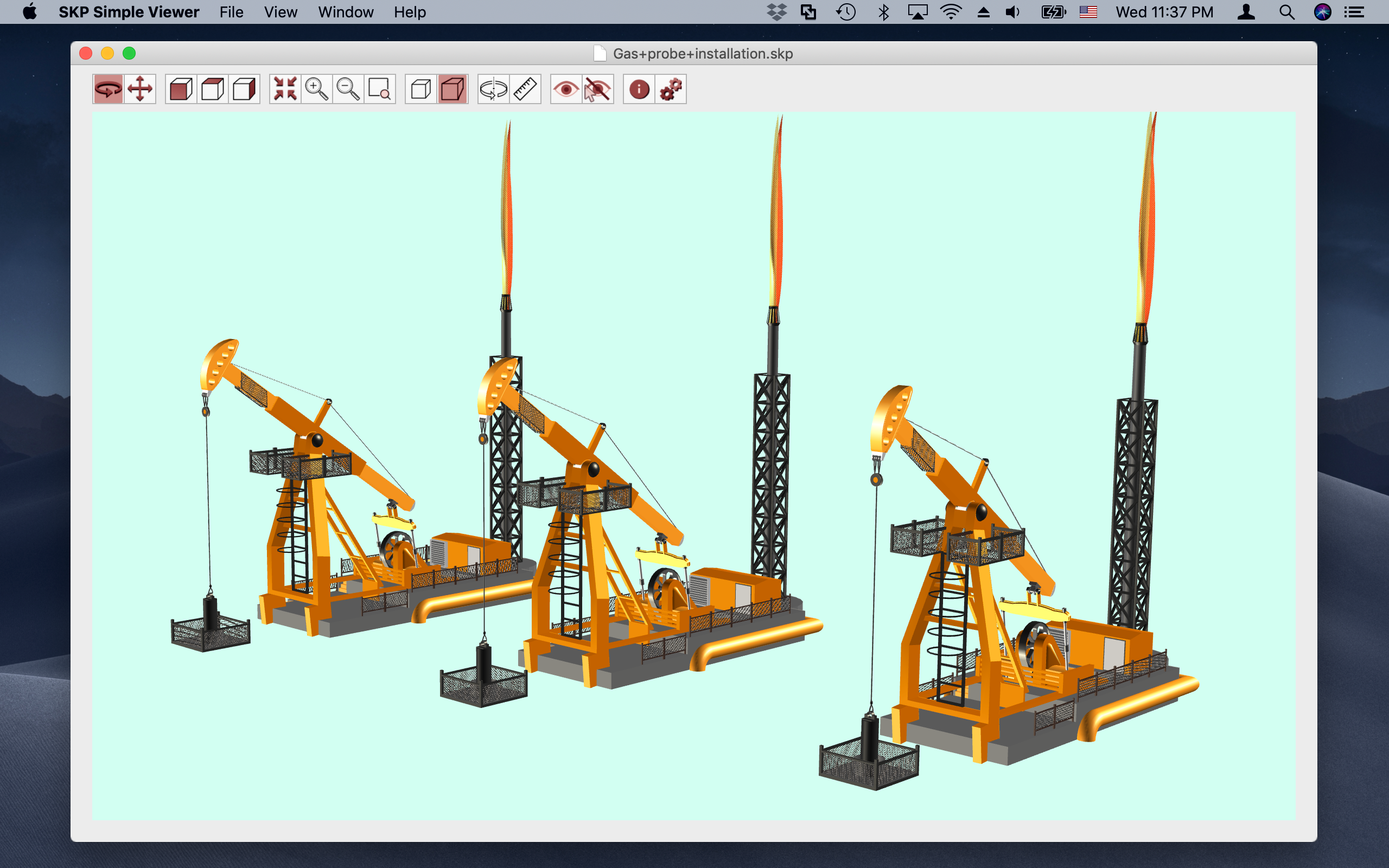Open Spotlight search in menu bar
This screenshot has width=1389, height=868.
click(x=1286, y=12)
